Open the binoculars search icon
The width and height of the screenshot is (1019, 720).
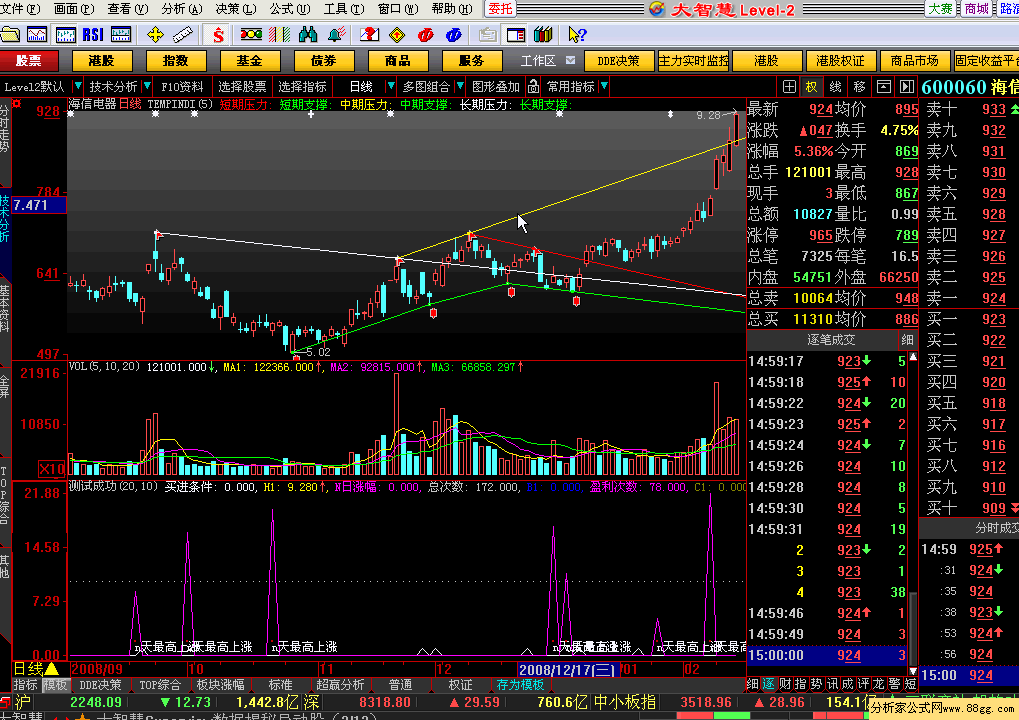(x=308, y=34)
